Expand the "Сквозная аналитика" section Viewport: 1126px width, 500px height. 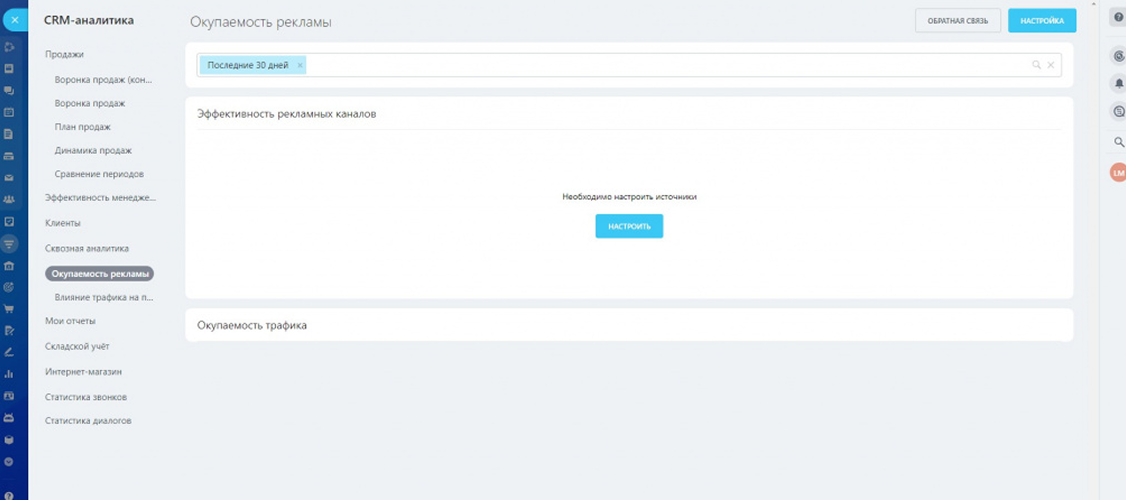(87, 248)
